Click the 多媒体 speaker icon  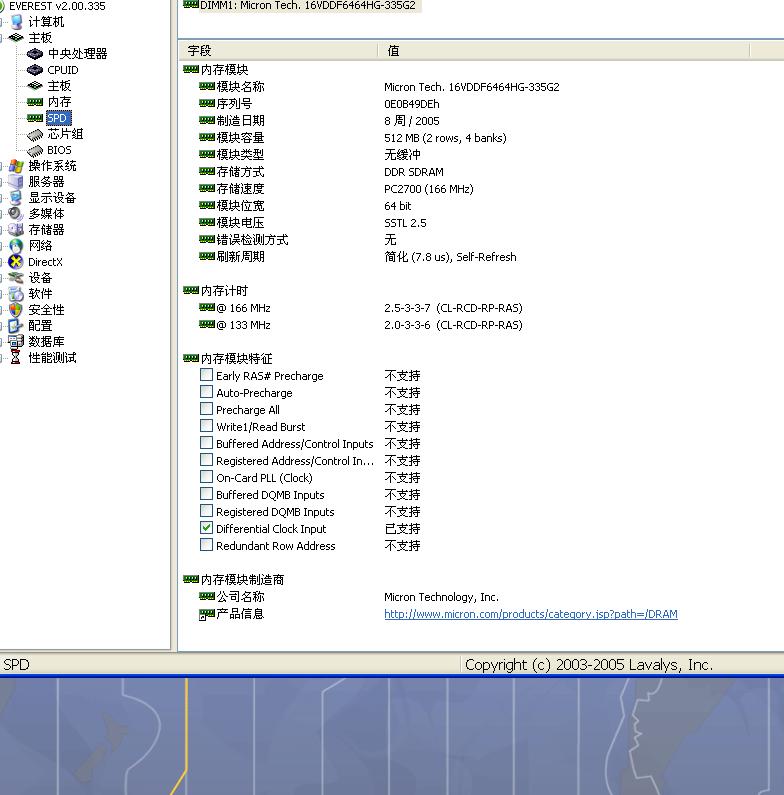click(x=16, y=214)
